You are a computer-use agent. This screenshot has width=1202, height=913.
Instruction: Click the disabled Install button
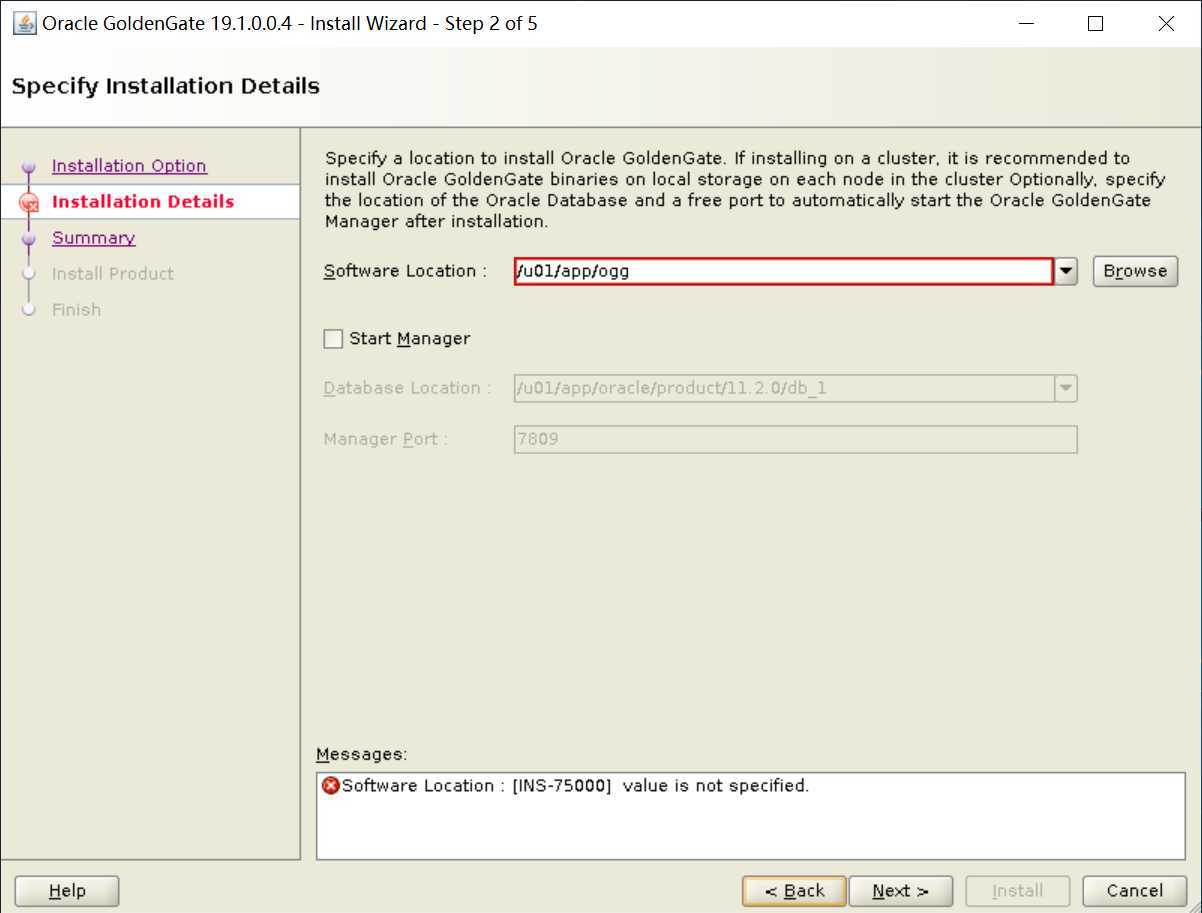click(1017, 891)
